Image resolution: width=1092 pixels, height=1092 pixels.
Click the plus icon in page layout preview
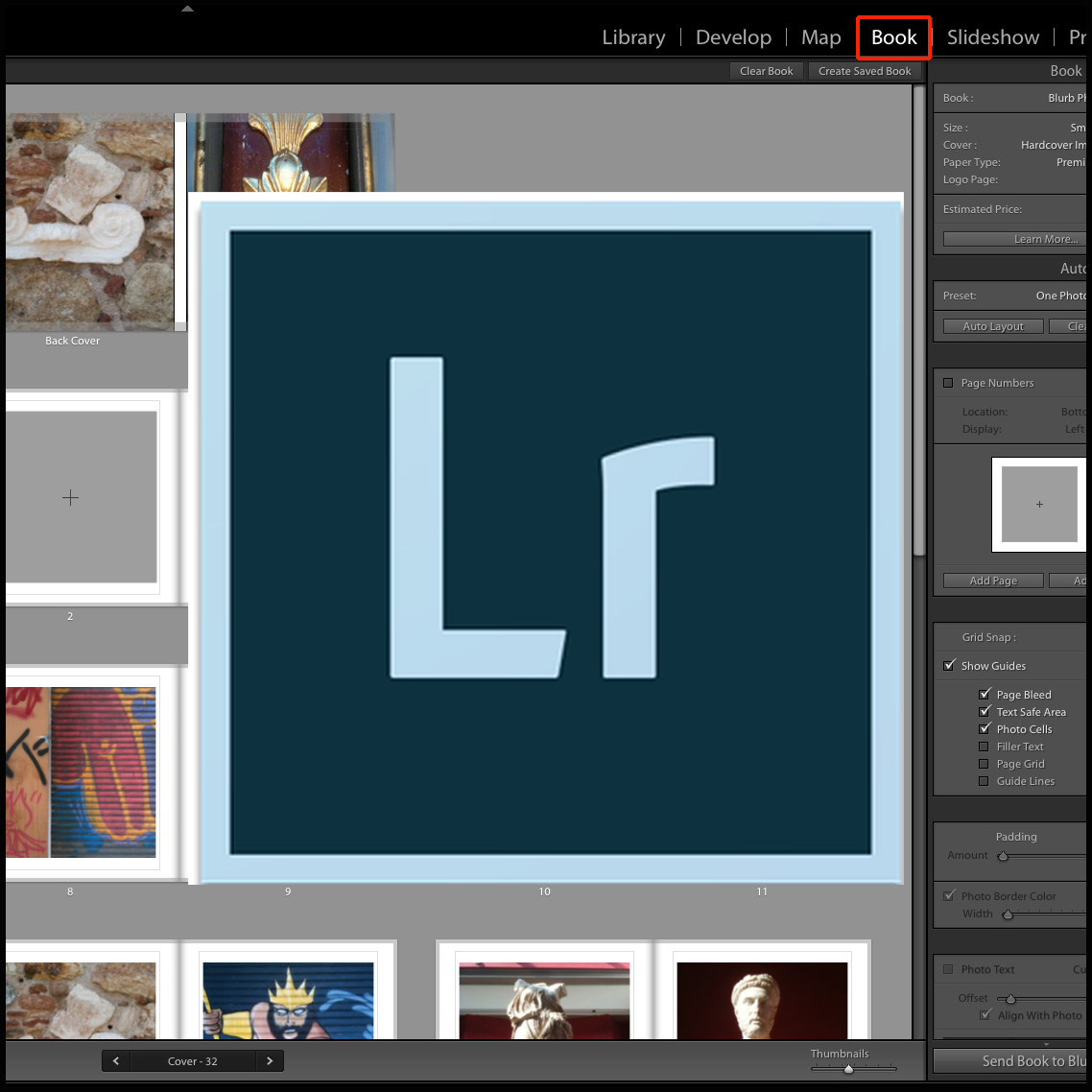pos(1039,505)
